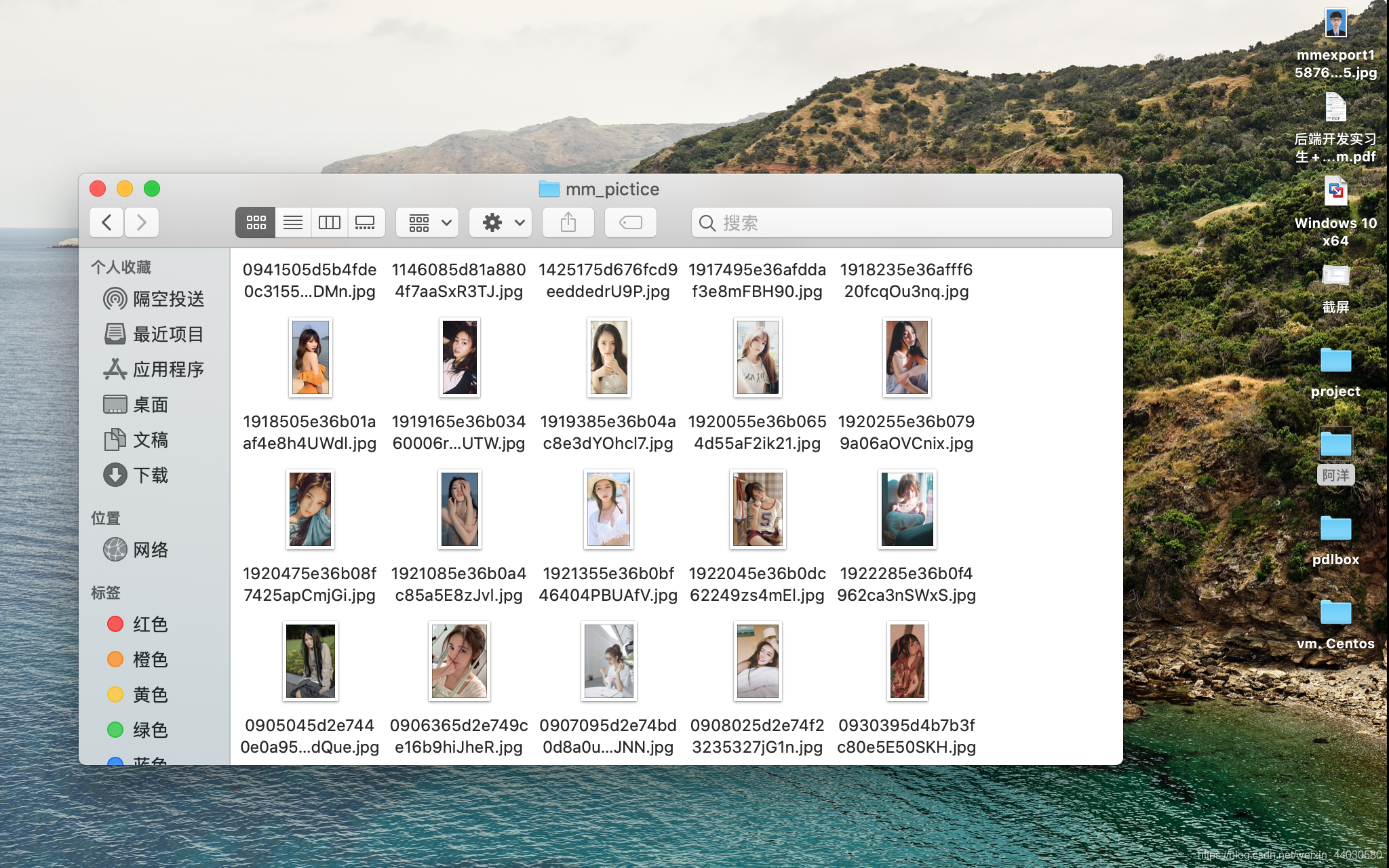Switch to icon view mode
Image resolution: width=1389 pixels, height=868 pixels.
(x=256, y=222)
